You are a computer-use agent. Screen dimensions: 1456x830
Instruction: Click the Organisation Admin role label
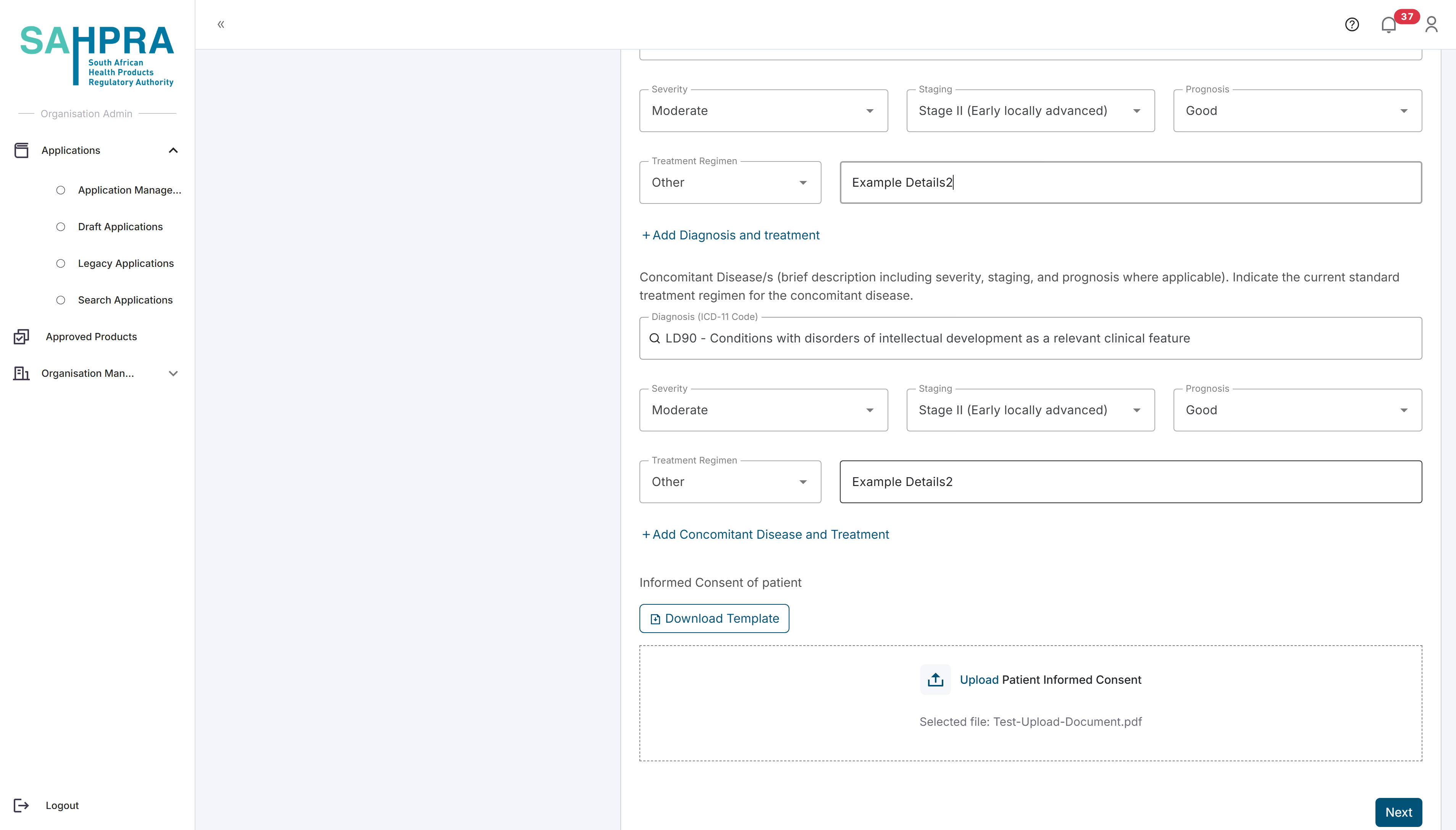pyautogui.click(x=87, y=114)
